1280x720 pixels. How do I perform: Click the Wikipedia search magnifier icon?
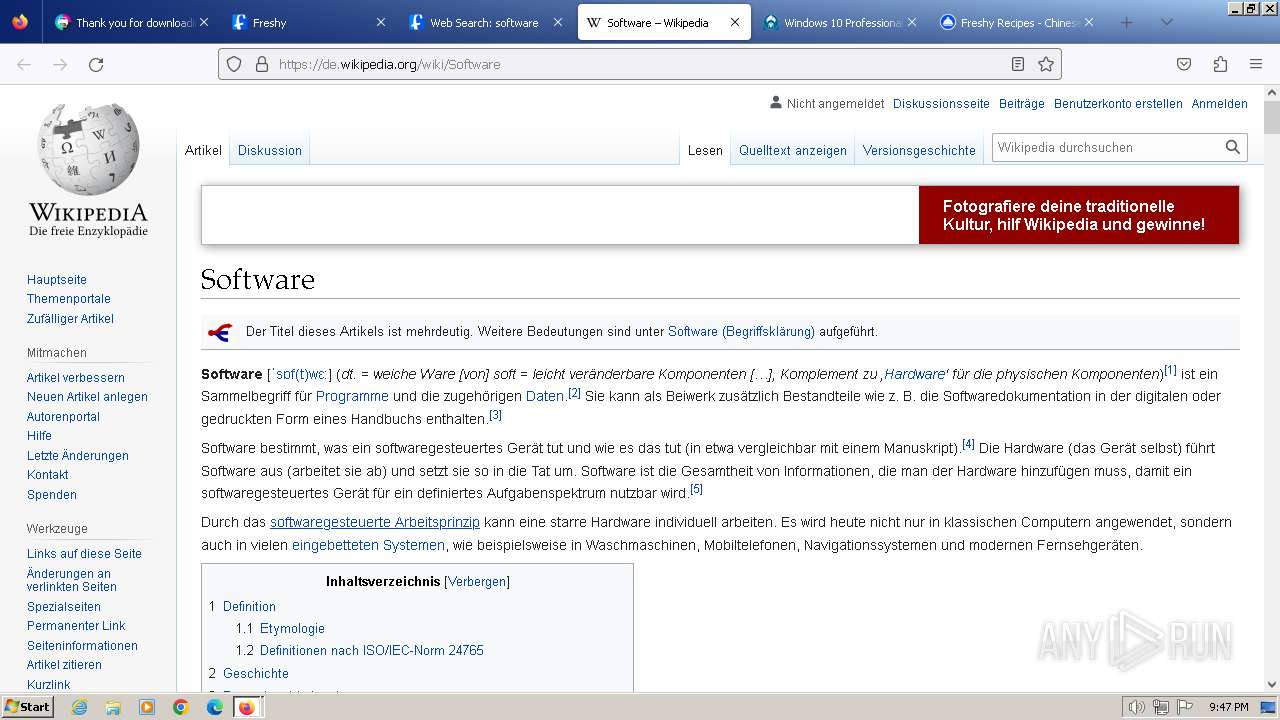coord(1233,147)
